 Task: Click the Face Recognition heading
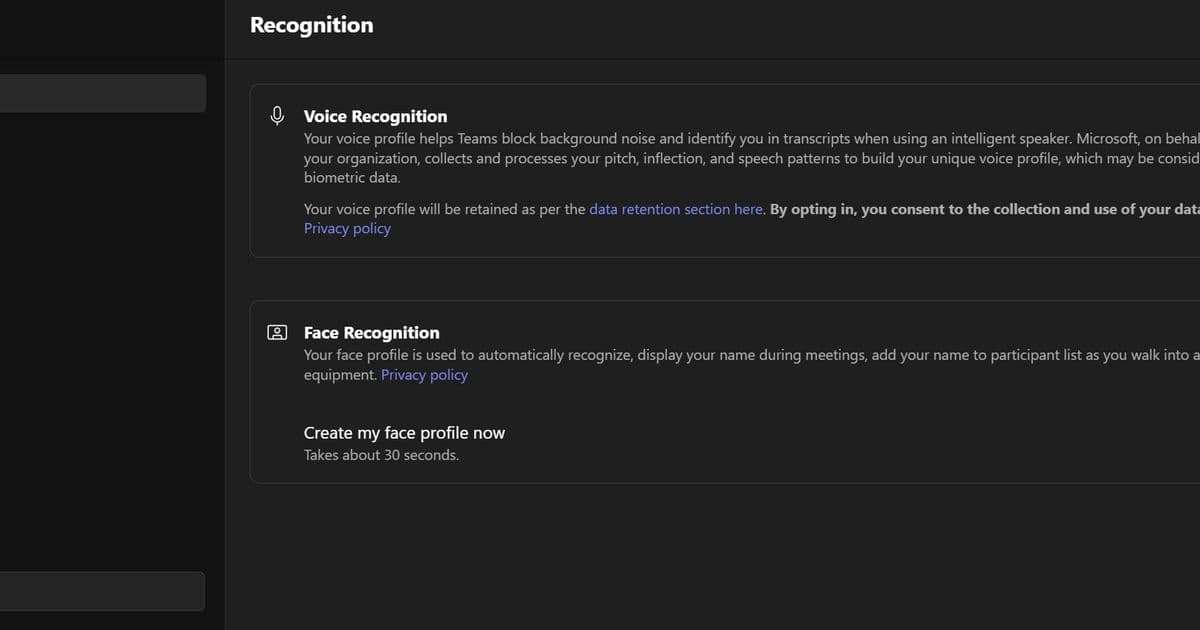pos(372,333)
